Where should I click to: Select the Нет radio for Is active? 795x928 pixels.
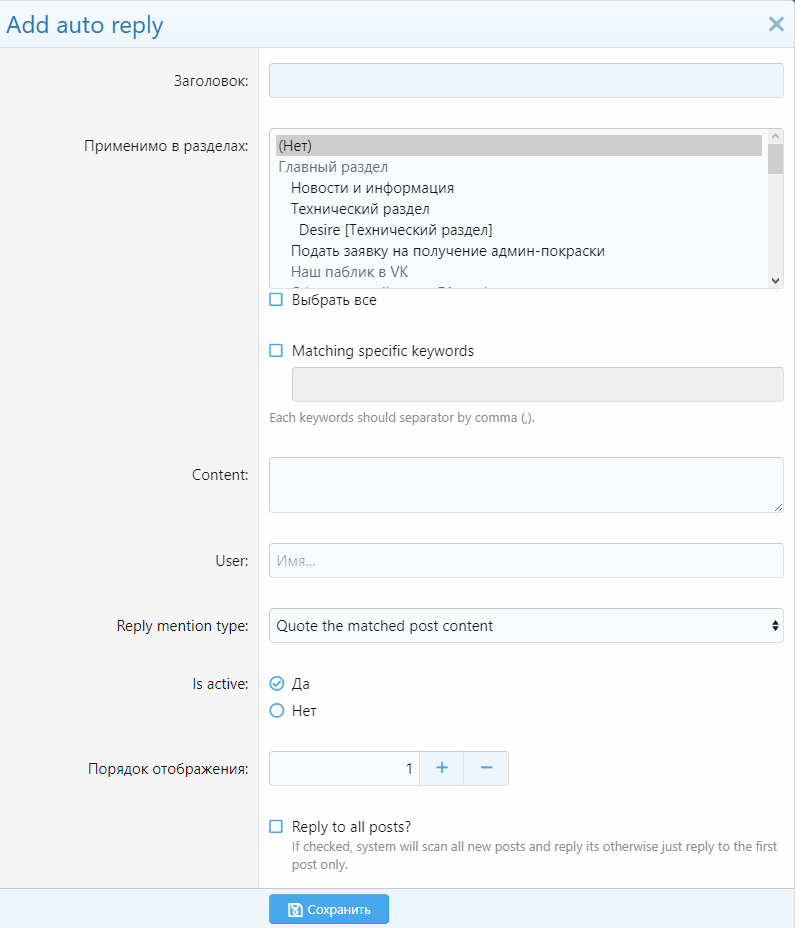coord(277,711)
